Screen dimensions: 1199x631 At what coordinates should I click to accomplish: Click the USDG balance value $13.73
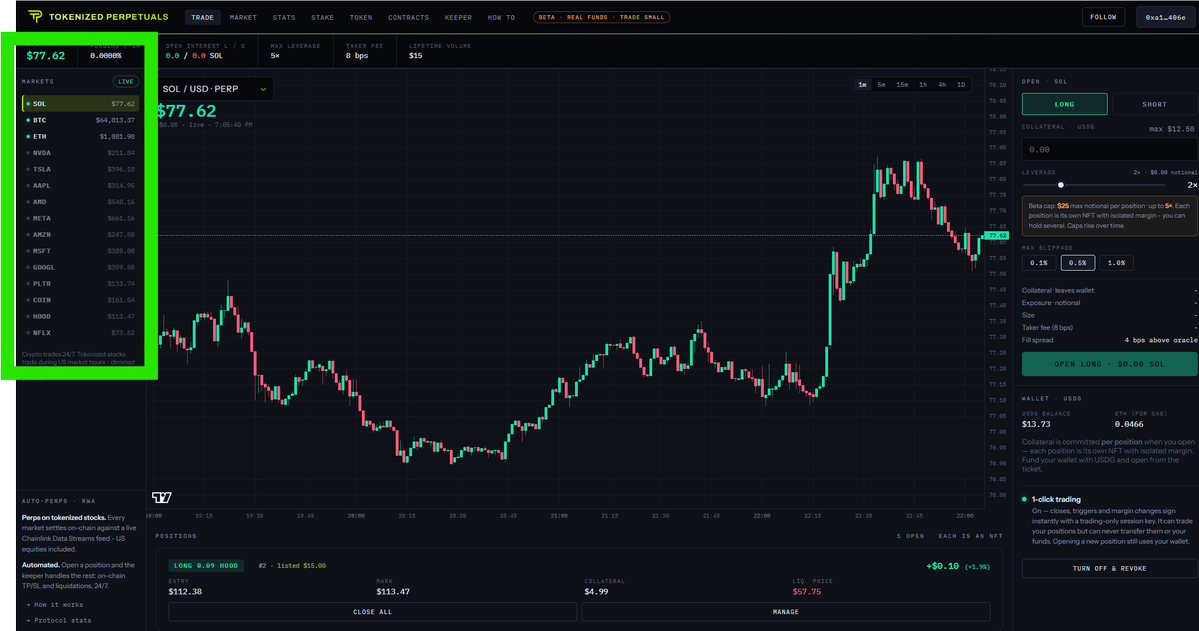(x=1036, y=424)
